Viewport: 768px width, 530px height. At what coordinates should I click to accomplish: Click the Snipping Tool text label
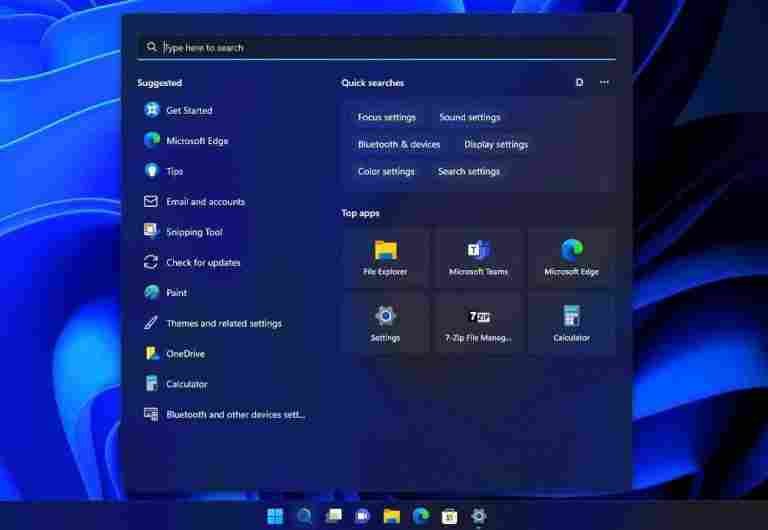[194, 232]
